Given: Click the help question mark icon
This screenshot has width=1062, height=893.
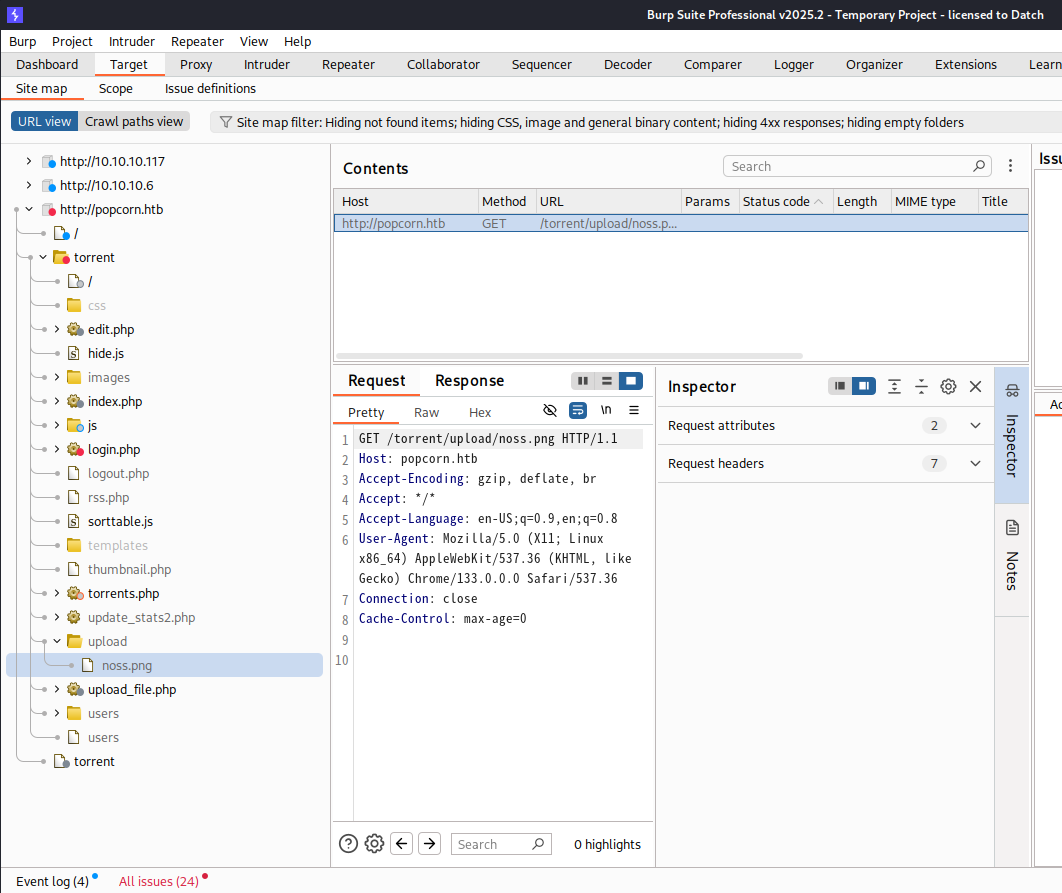Looking at the screenshot, I should coord(348,844).
